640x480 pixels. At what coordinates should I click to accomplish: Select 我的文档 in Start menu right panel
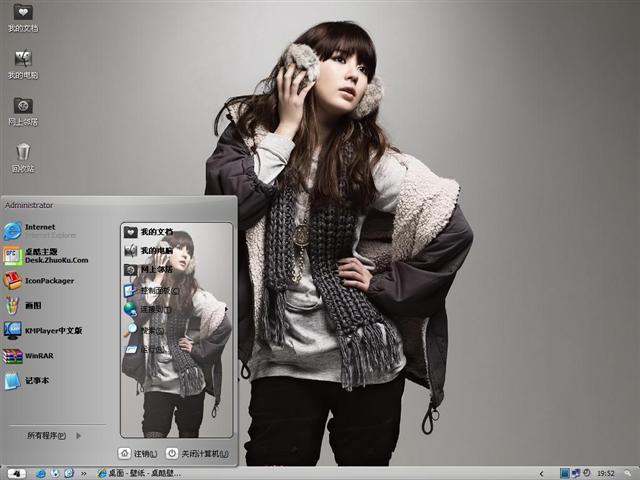click(149, 232)
